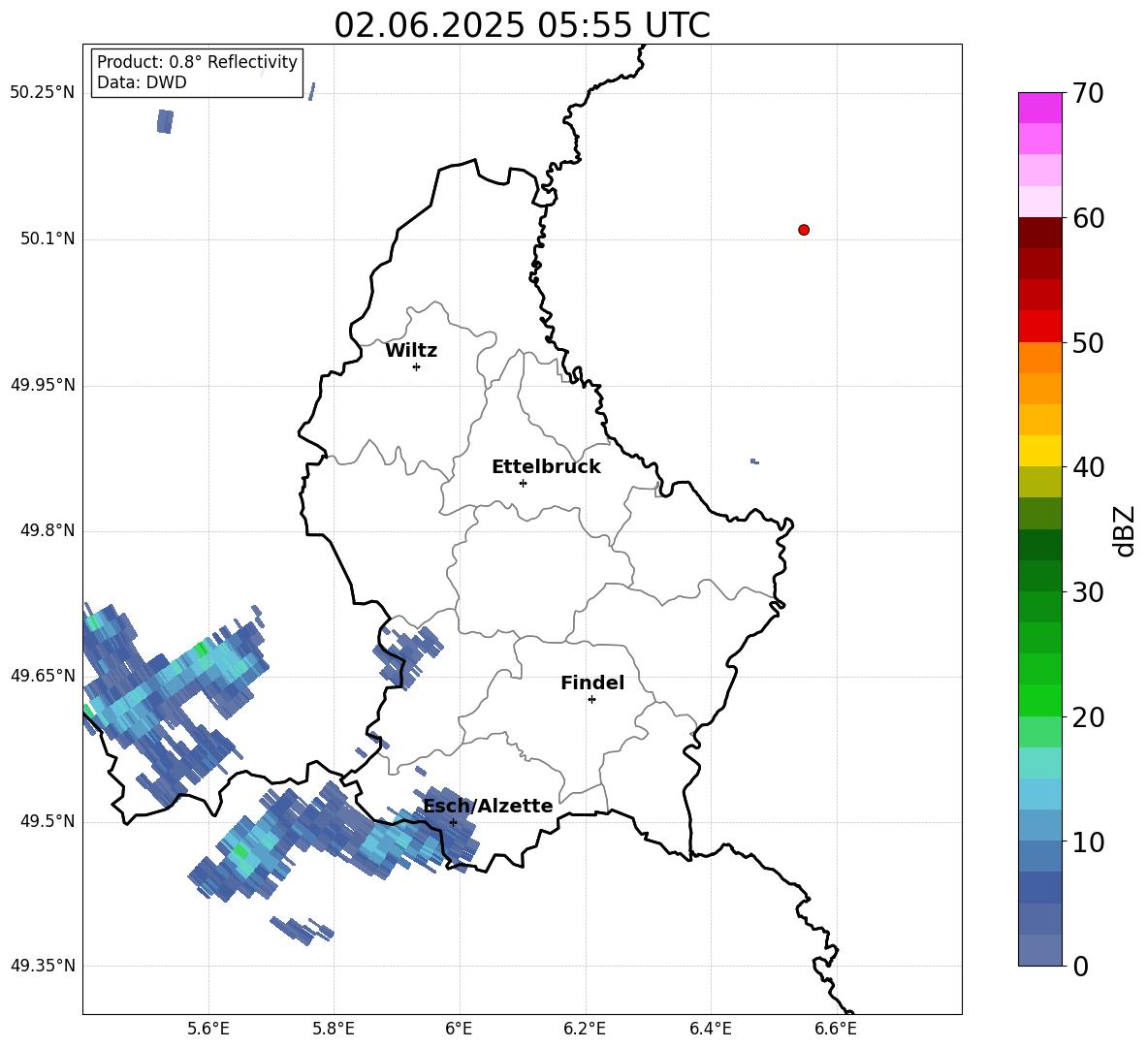Click the 50.25°N latitude label
Screen dimensions: 1148x1048
43,93
